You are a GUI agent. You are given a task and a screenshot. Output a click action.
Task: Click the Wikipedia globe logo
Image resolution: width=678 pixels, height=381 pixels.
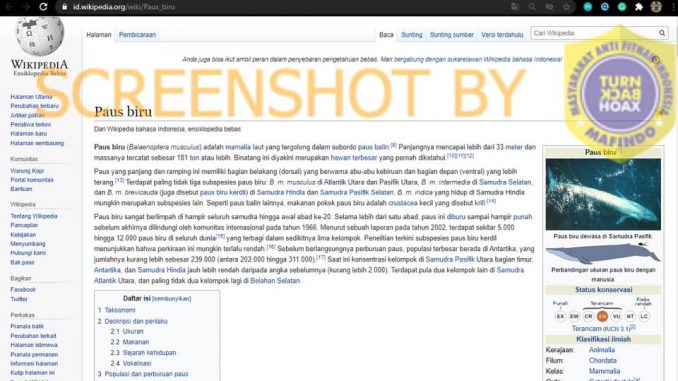pyautogui.click(x=39, y=36)
